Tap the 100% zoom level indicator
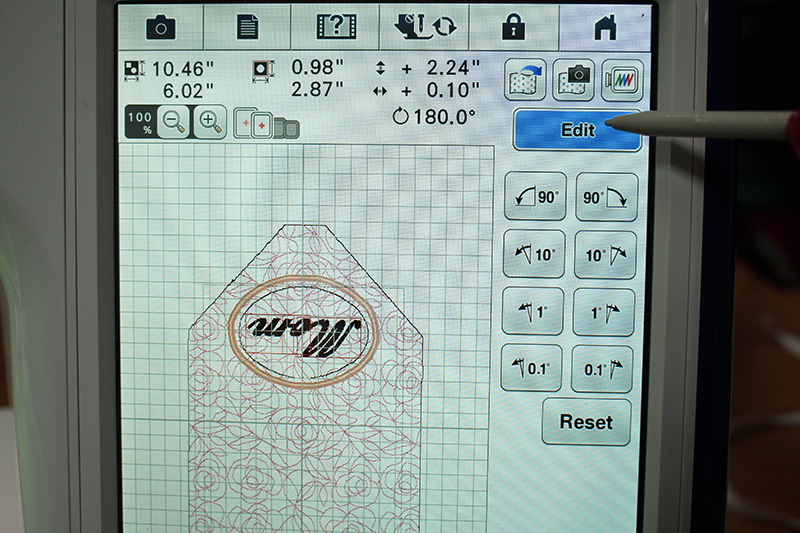This screenshot has width=800, height=533. (x=140, y=122)
